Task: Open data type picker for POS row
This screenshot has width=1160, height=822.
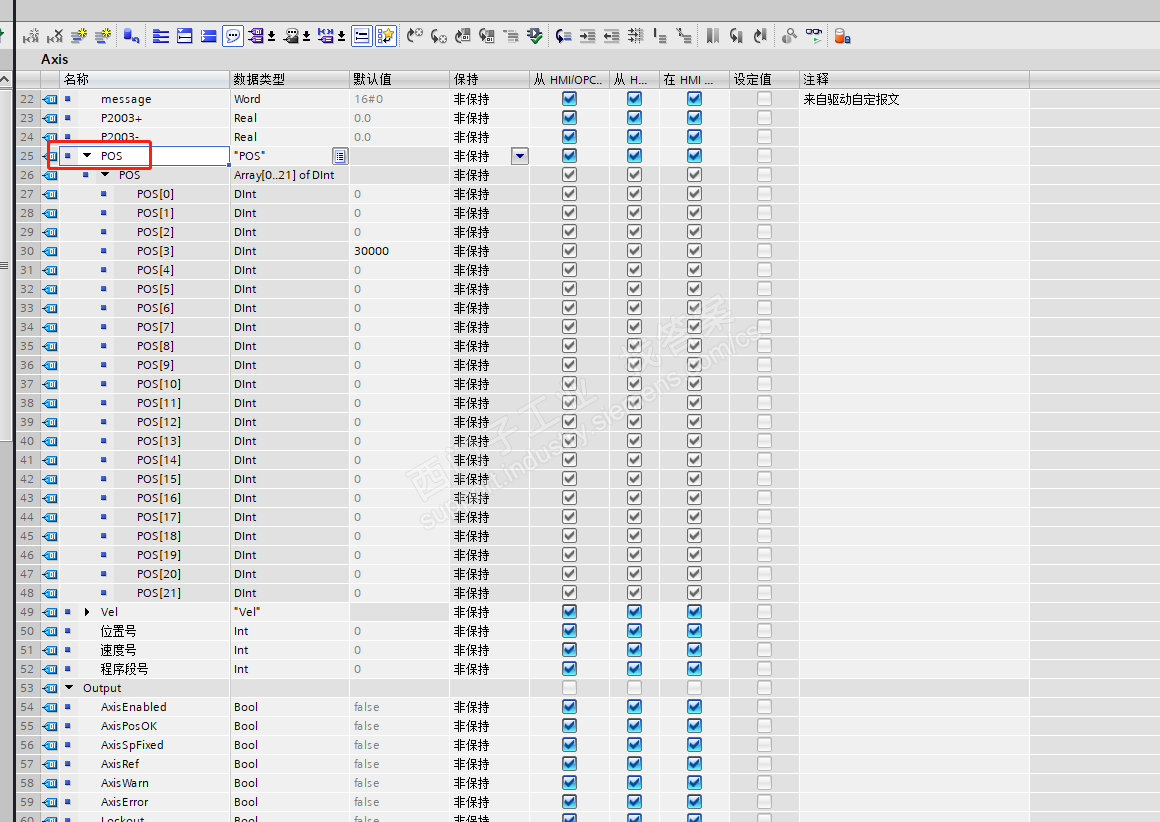Action: point(340,156)
